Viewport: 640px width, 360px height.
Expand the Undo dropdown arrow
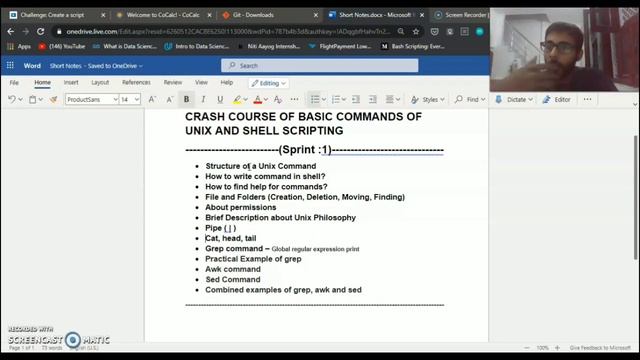20,99
